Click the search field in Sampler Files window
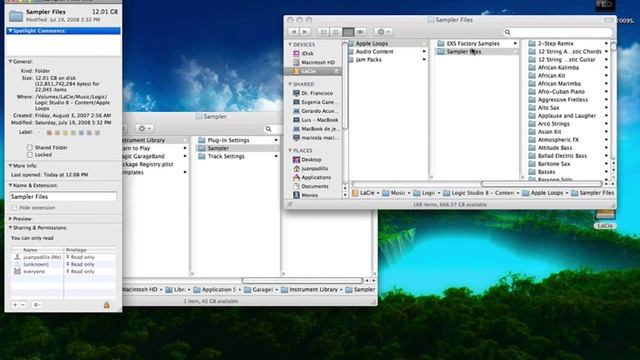 558,32
